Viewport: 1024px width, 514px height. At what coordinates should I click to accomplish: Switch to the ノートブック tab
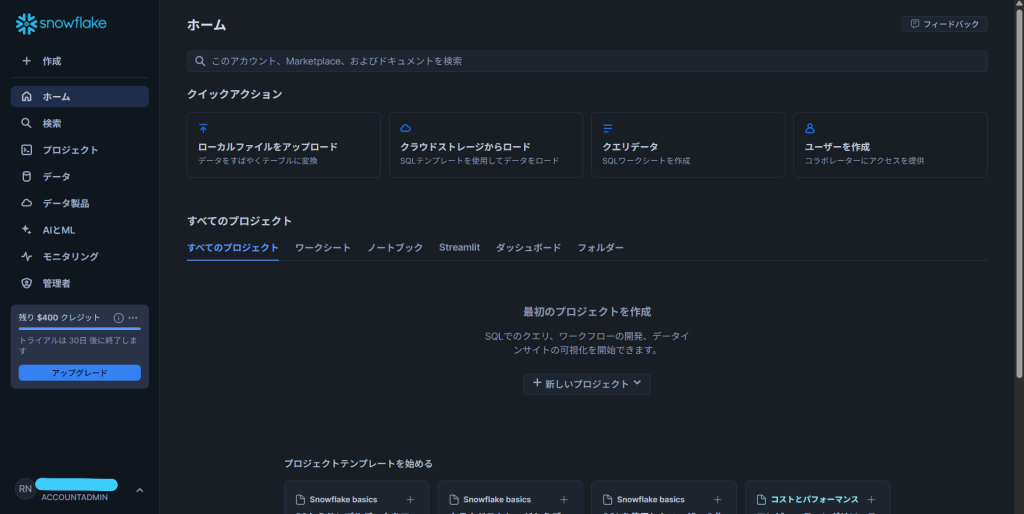[x=395, y=248]
